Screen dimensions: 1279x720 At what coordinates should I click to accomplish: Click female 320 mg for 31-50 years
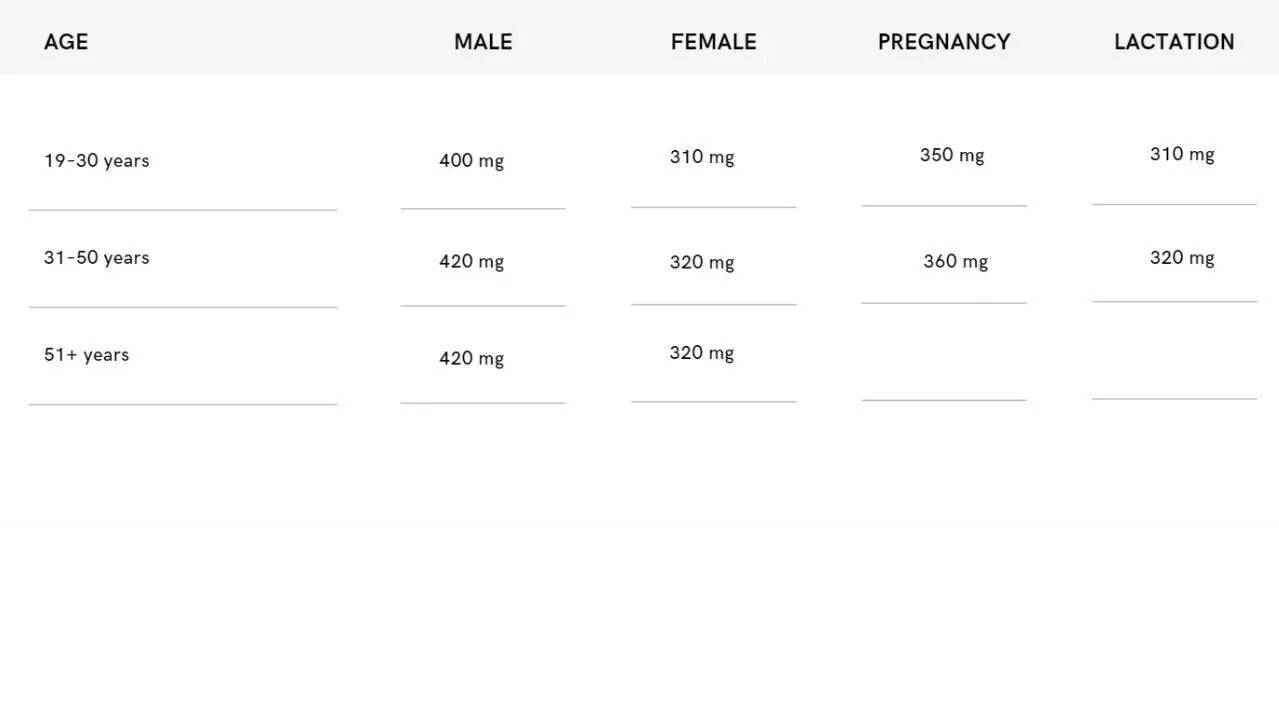pos(702,263)
